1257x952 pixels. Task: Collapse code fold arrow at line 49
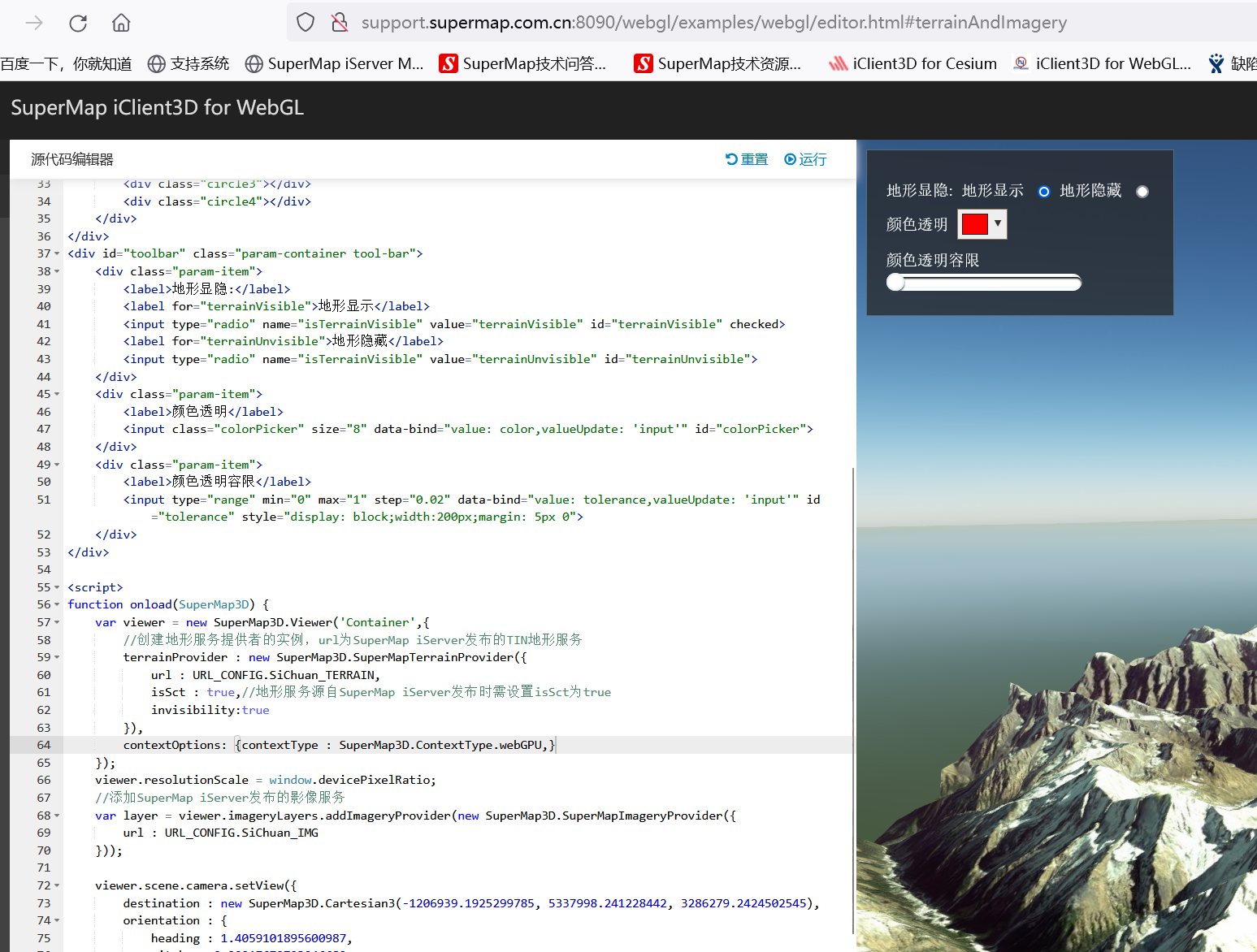click(57, 465)
